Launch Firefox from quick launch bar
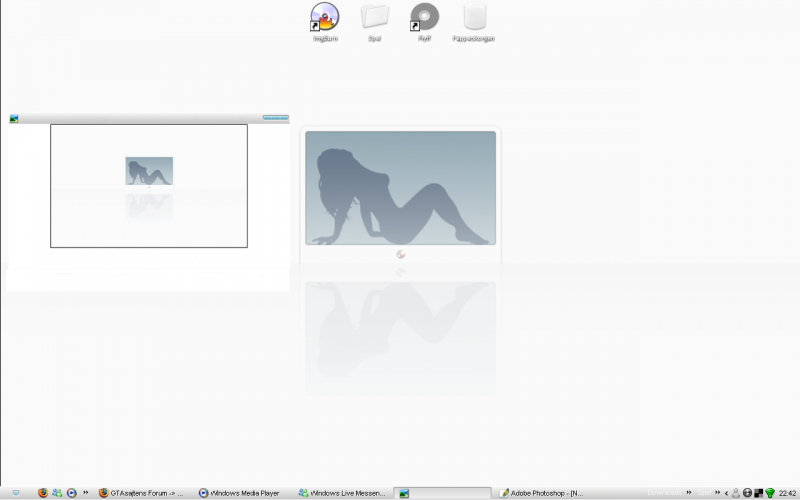This screenshot has height=500, width=800. [43, 493]
